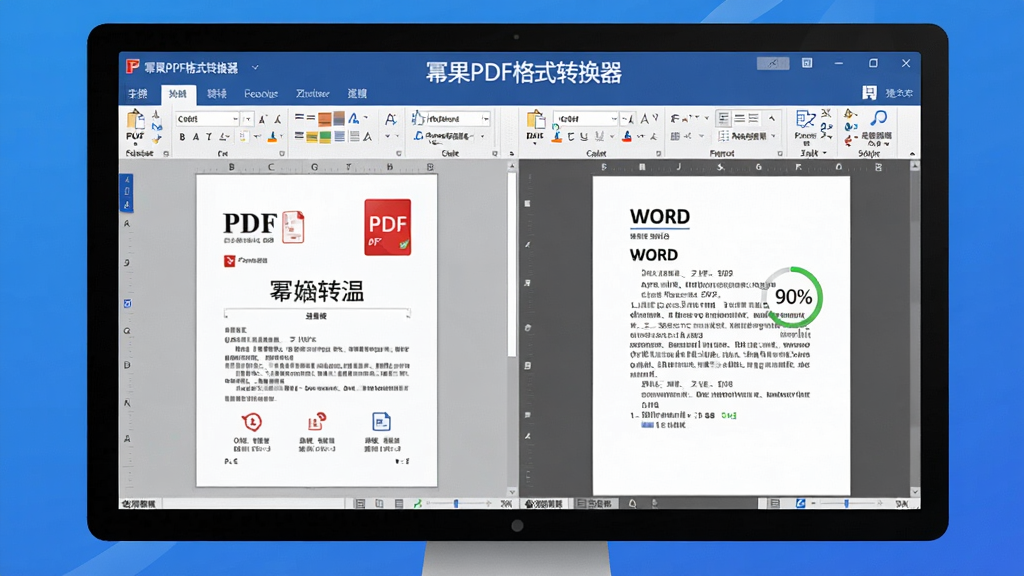
Task: Adjust the left pane zoom slider
Action: coord(456,504)
